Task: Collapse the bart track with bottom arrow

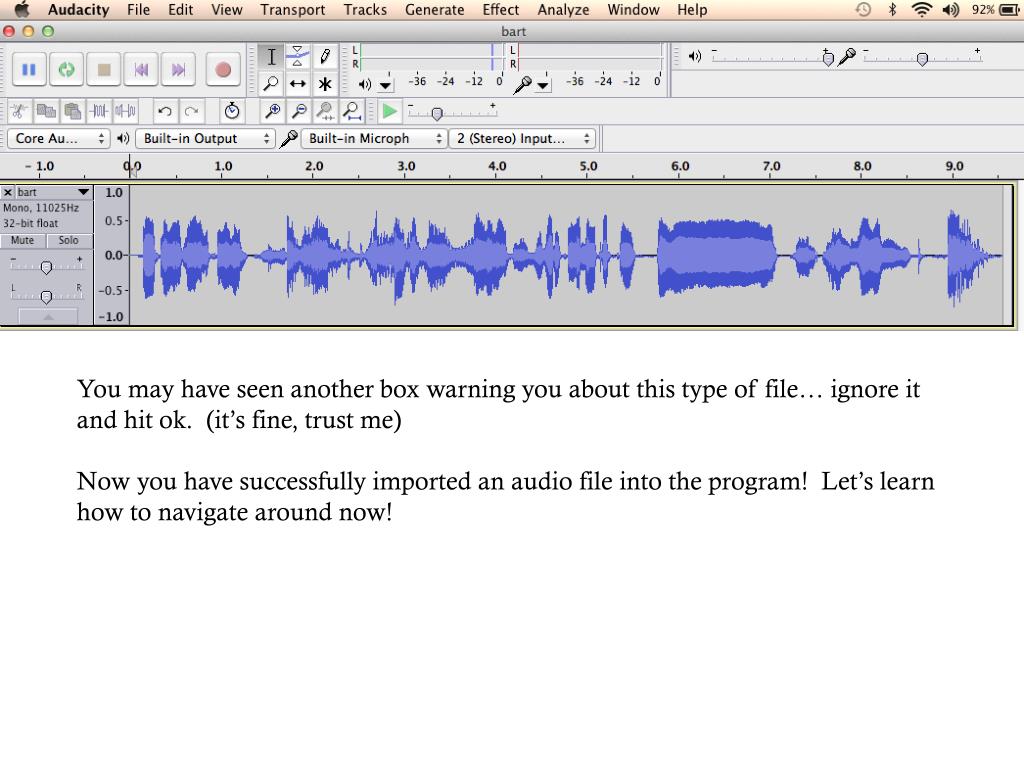Action: coord(48,317)
